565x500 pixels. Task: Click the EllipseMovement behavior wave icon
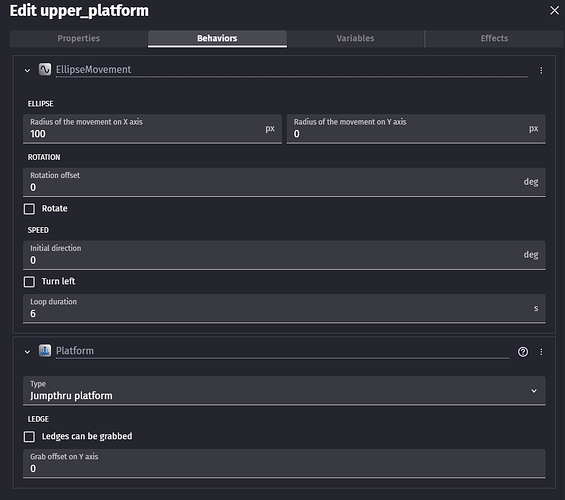click(x=45, y=69)
